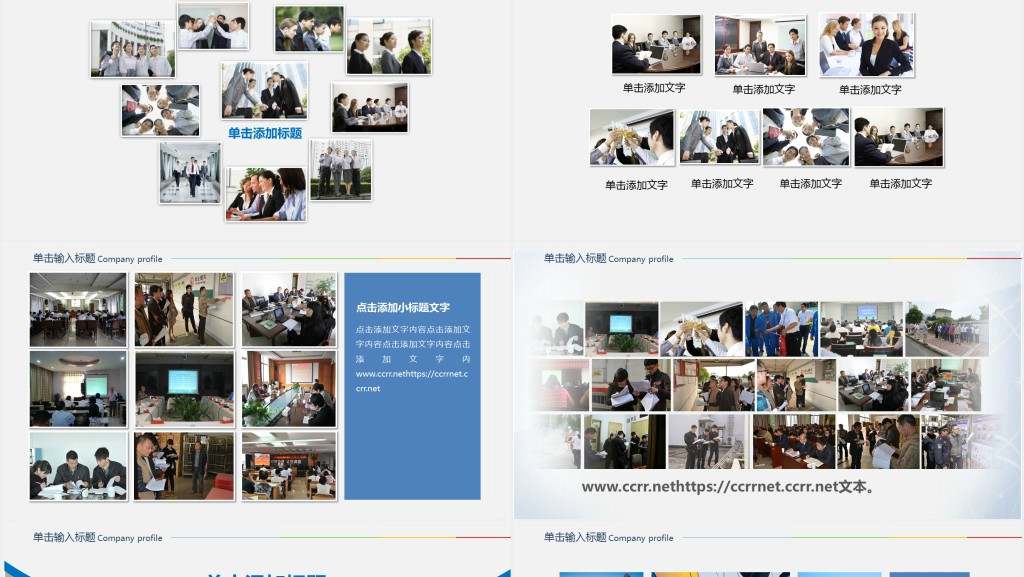Click four people standing outdoors photo in collage
The image size is (1024, 577).
coord(341,170)
